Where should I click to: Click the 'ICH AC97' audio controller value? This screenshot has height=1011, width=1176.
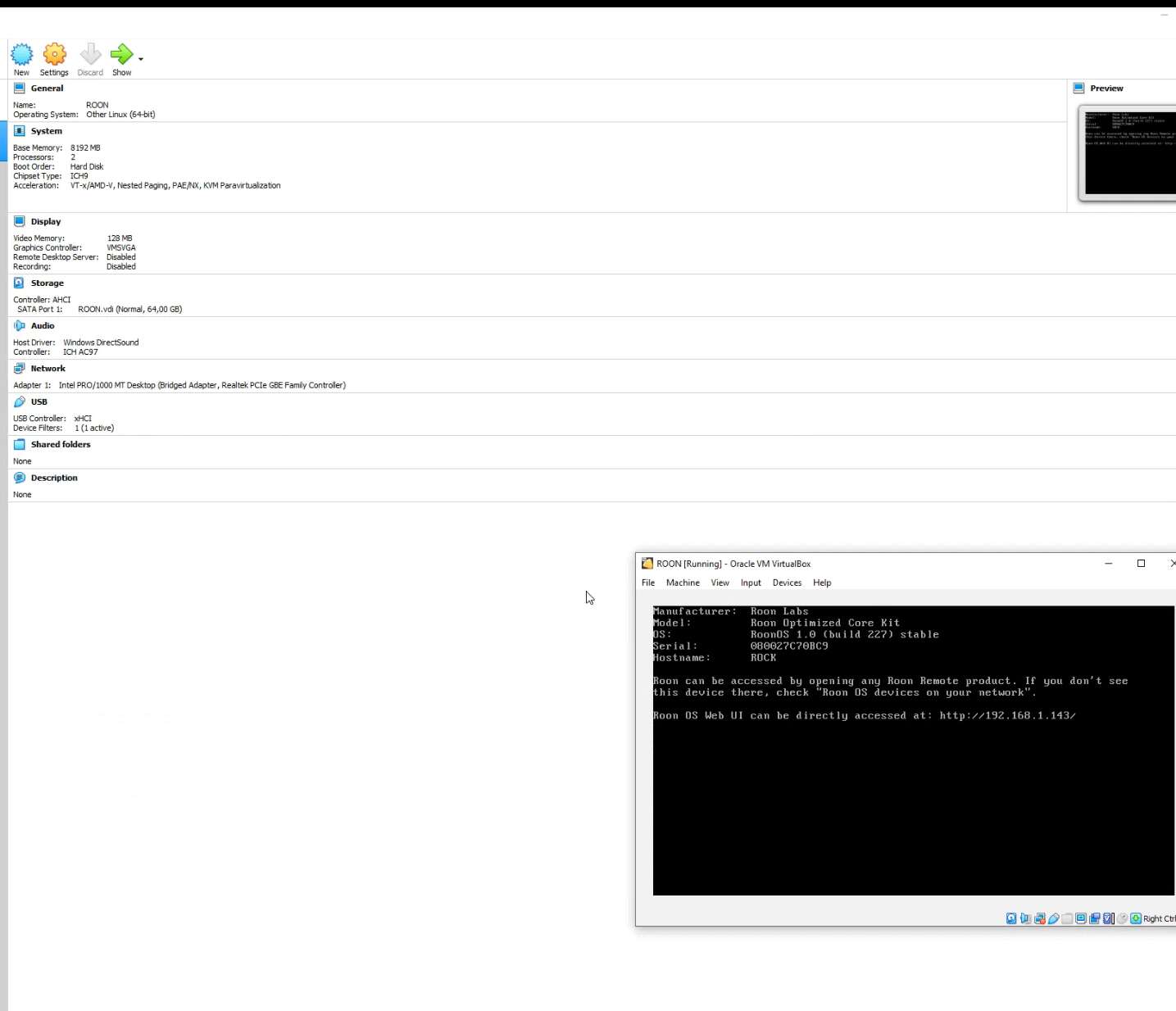point(80,352)
